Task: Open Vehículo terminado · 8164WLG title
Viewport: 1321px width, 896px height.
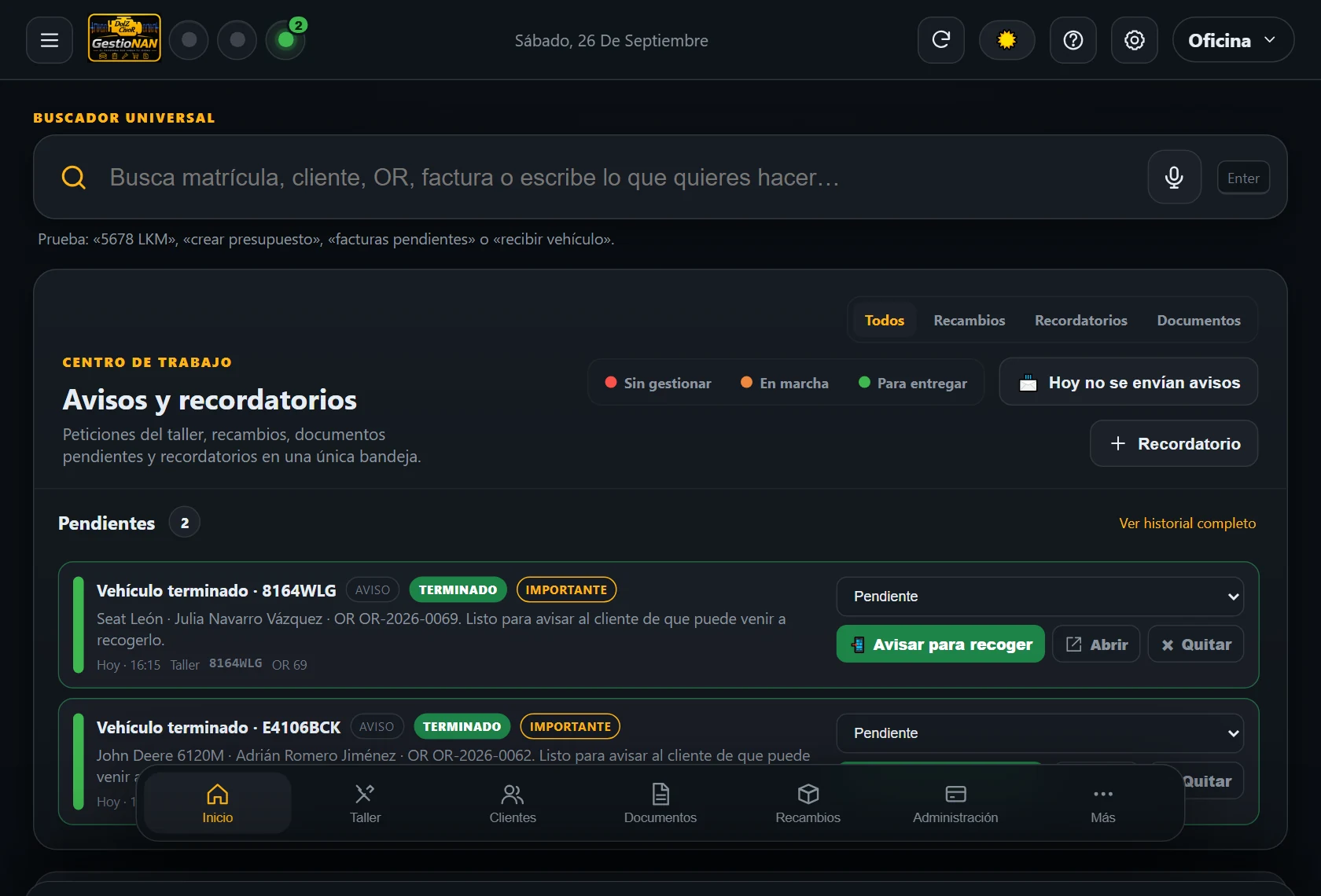Action: [x=216, y=591]
